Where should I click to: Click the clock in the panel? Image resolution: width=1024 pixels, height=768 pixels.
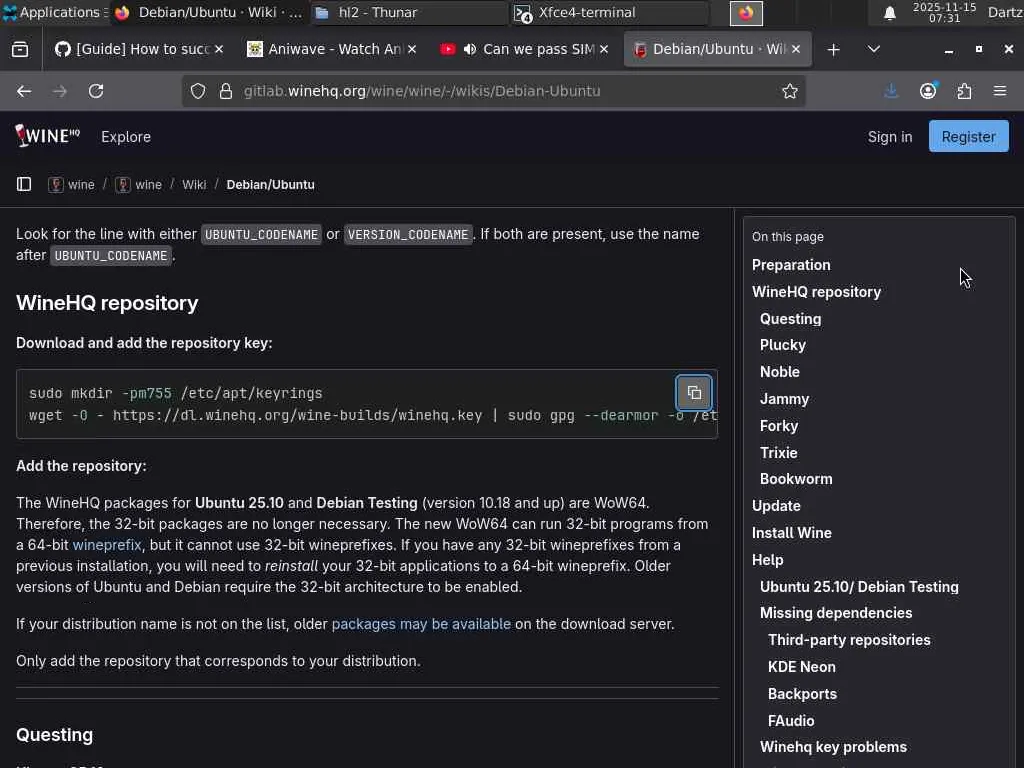coord(944,12)
